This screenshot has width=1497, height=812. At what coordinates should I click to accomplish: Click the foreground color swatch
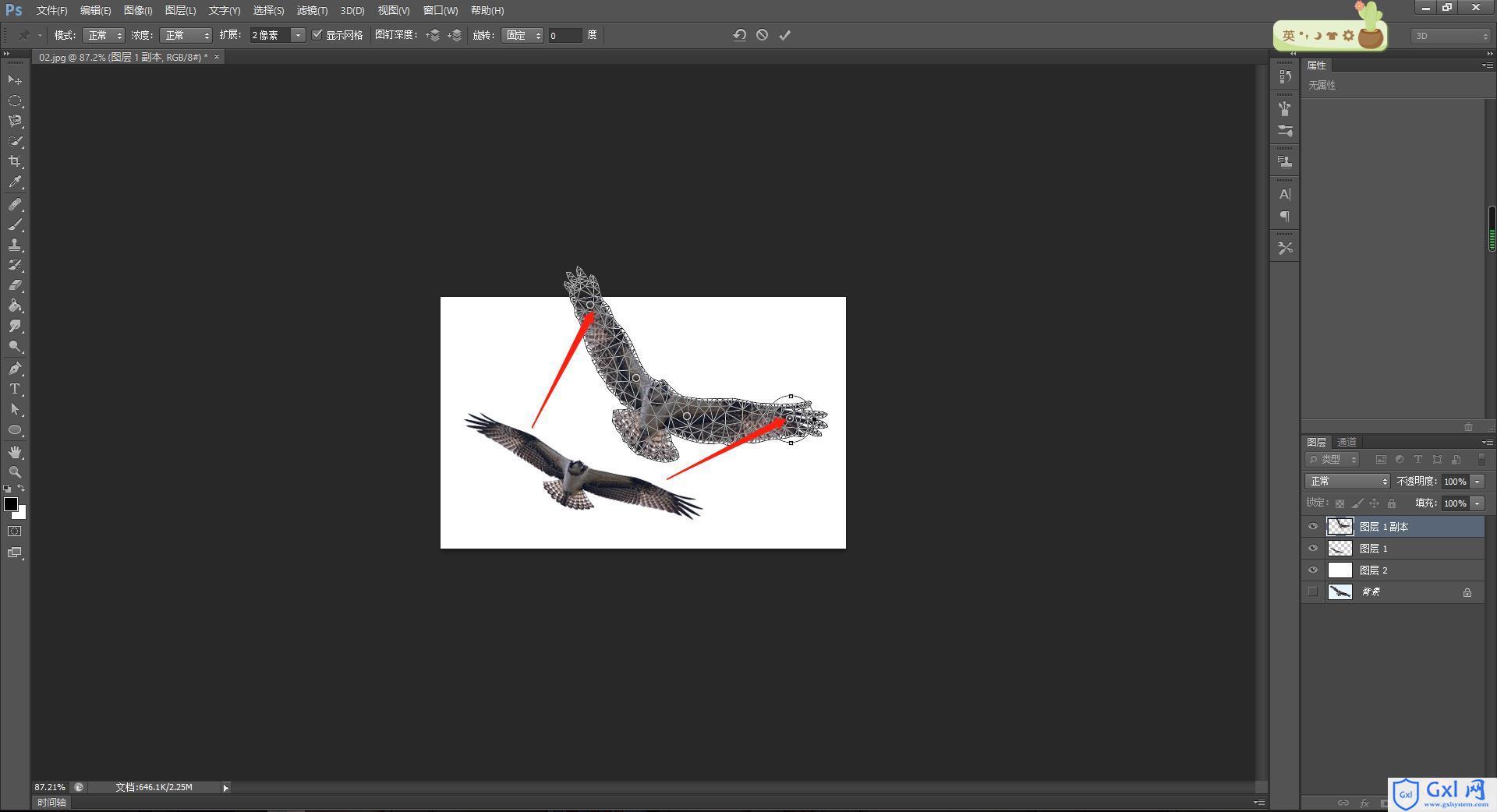point(11,504)
